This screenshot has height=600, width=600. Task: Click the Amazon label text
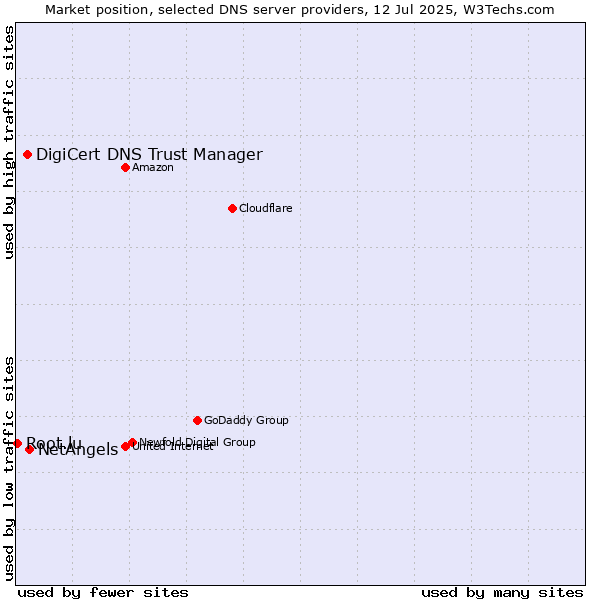pyautogui.click(x=153, y=168)
